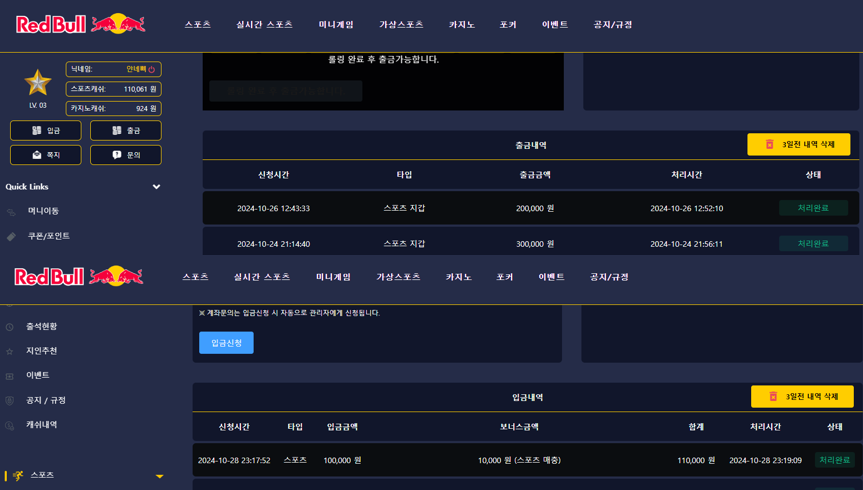This screenshot has width=863, height=490.
Task: Click the 공지 / 규정 shield icon in the sidebar
Action: coord(10,401)
